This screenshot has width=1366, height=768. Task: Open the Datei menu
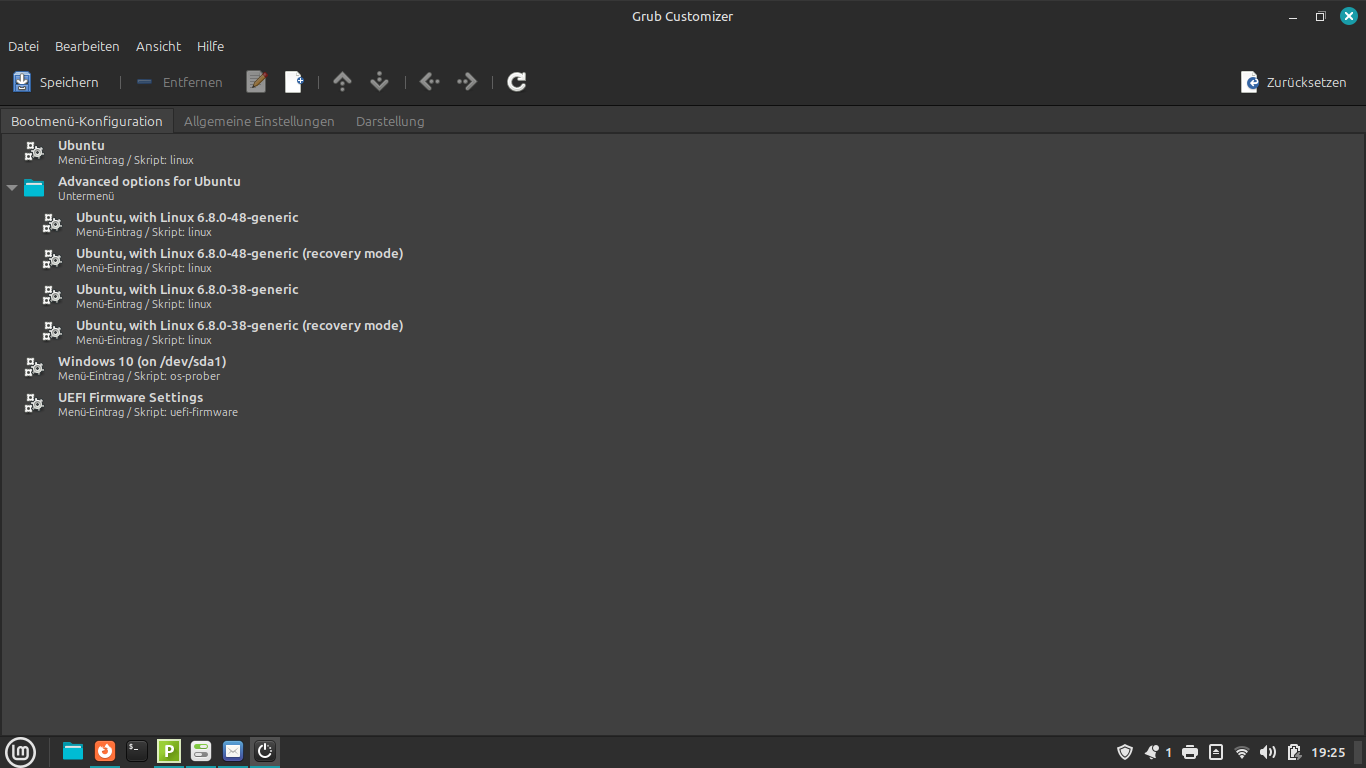click(x=23, y=46)
